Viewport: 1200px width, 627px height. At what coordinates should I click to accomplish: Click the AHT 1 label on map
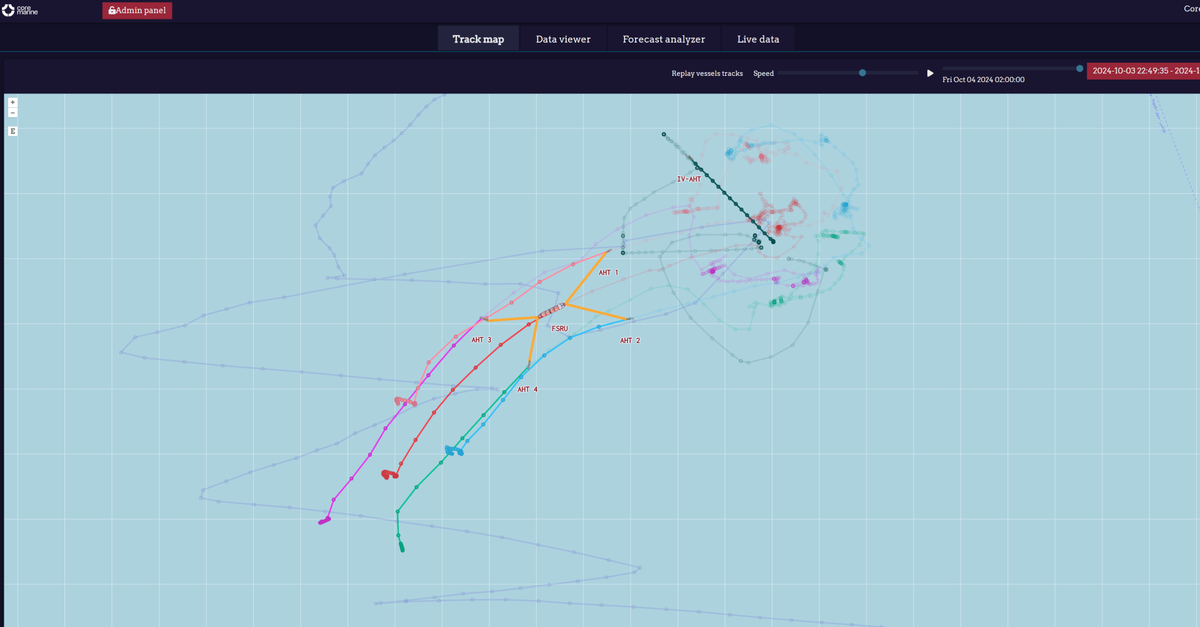608,272
